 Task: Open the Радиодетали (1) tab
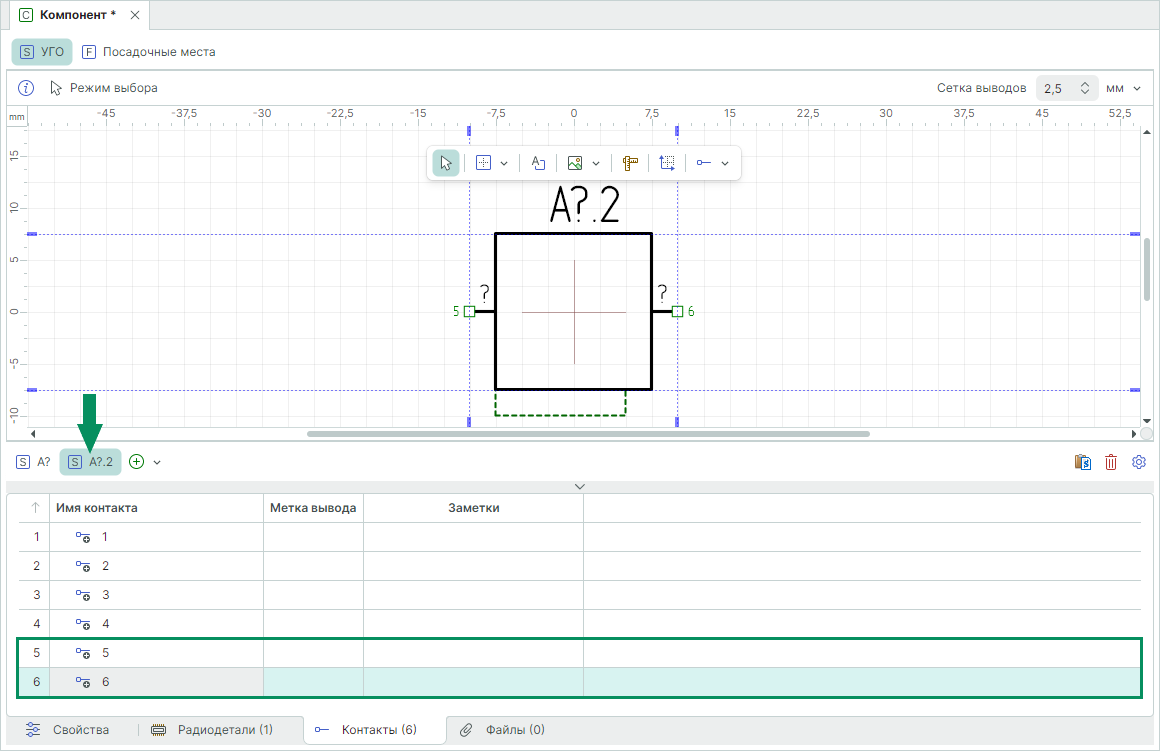point(212,730)
